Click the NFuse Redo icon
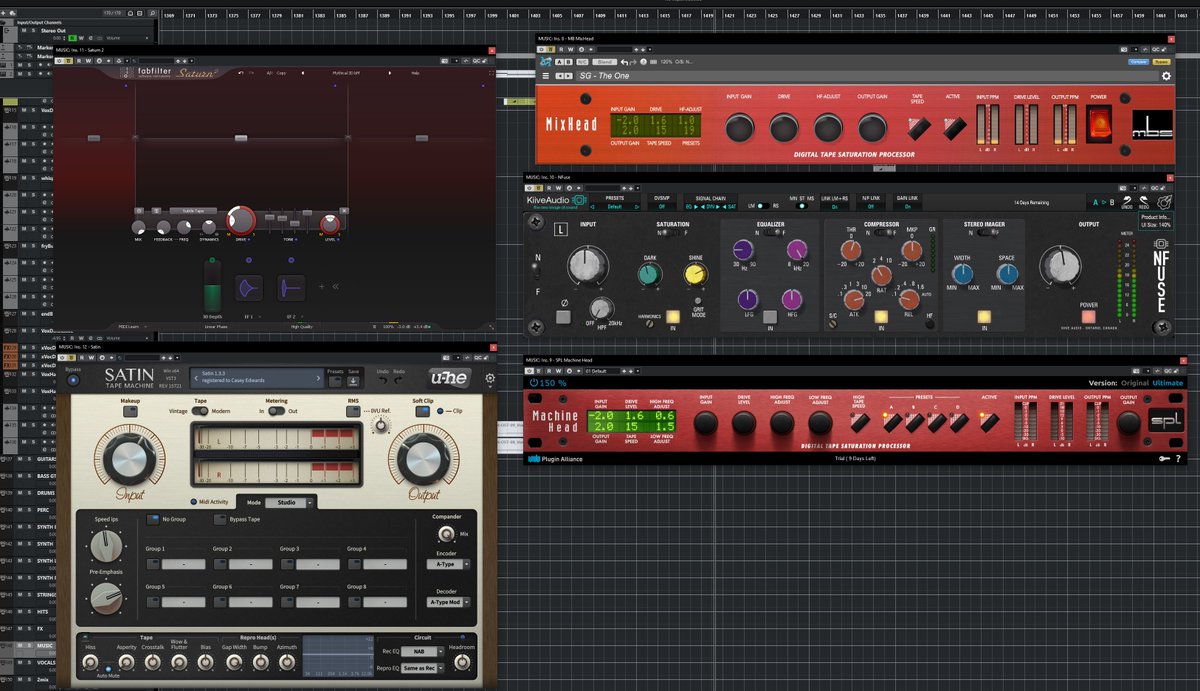 tap(1145, 201)
